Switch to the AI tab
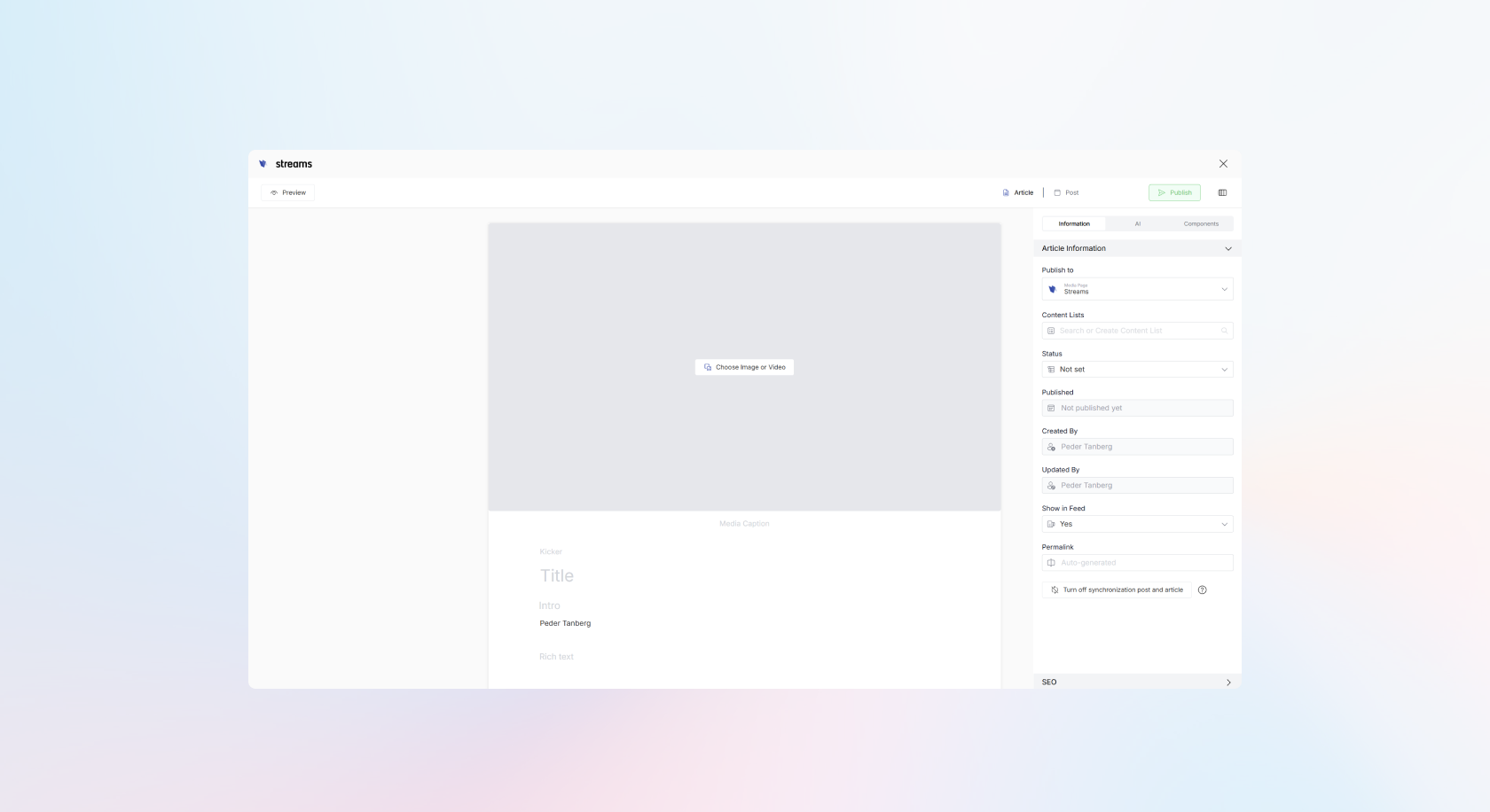This screenshot has width=1490, height=812. point(1138,223)
